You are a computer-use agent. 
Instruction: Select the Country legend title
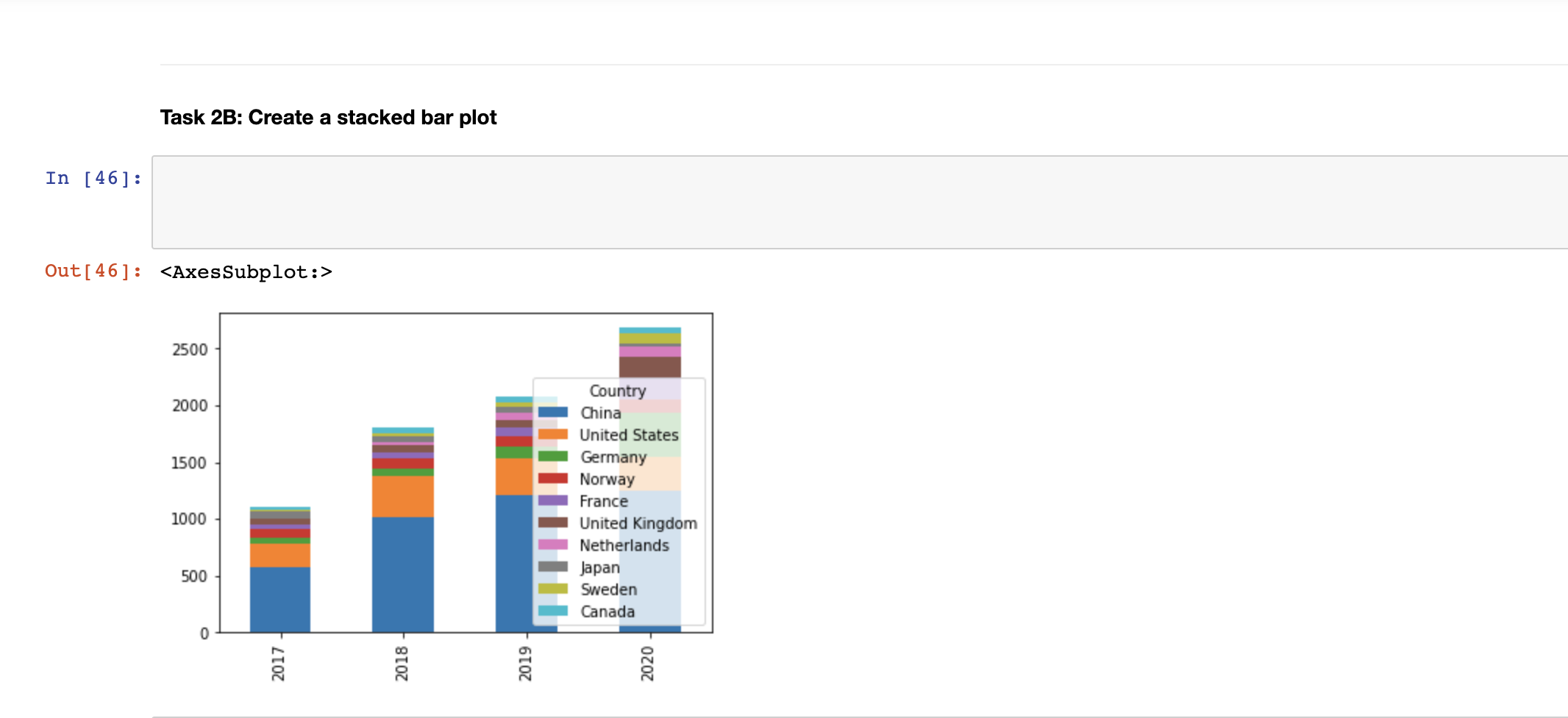(x=617, y=391)
